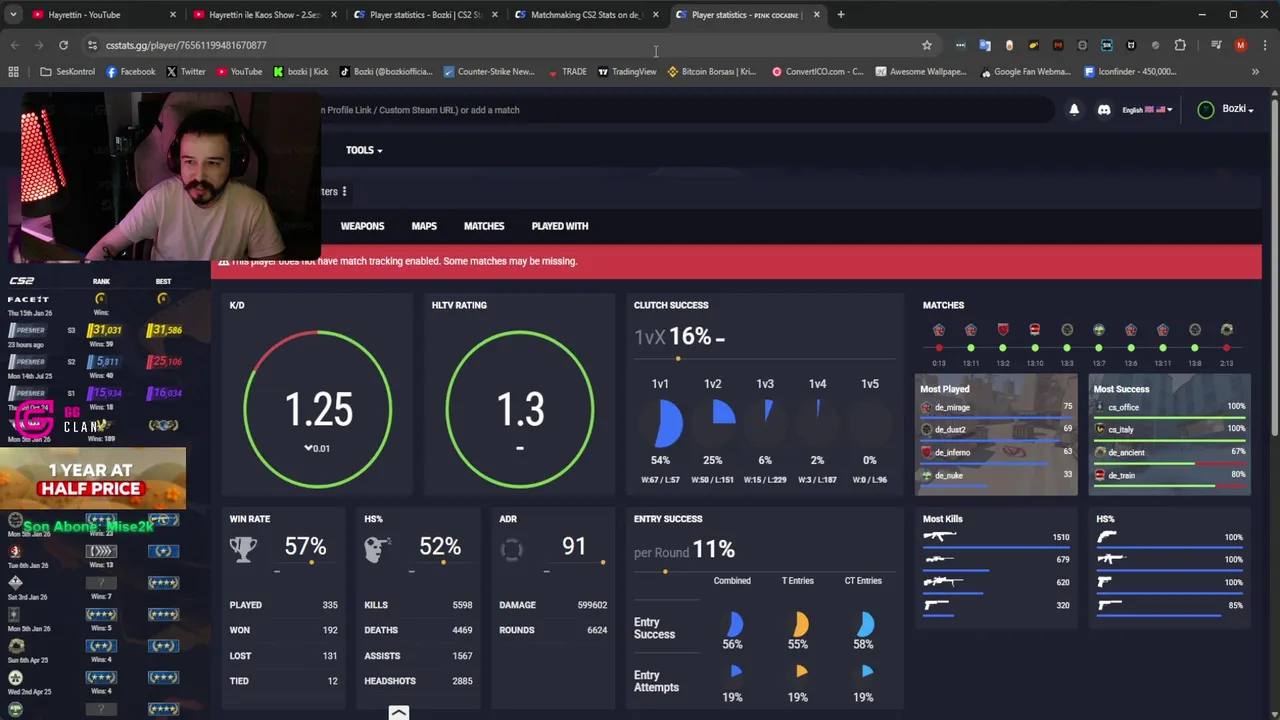The width and height of the screenshot is (1280, 720).
Task: Click the K/D 1.25 circular gauge
Action: 318,408
